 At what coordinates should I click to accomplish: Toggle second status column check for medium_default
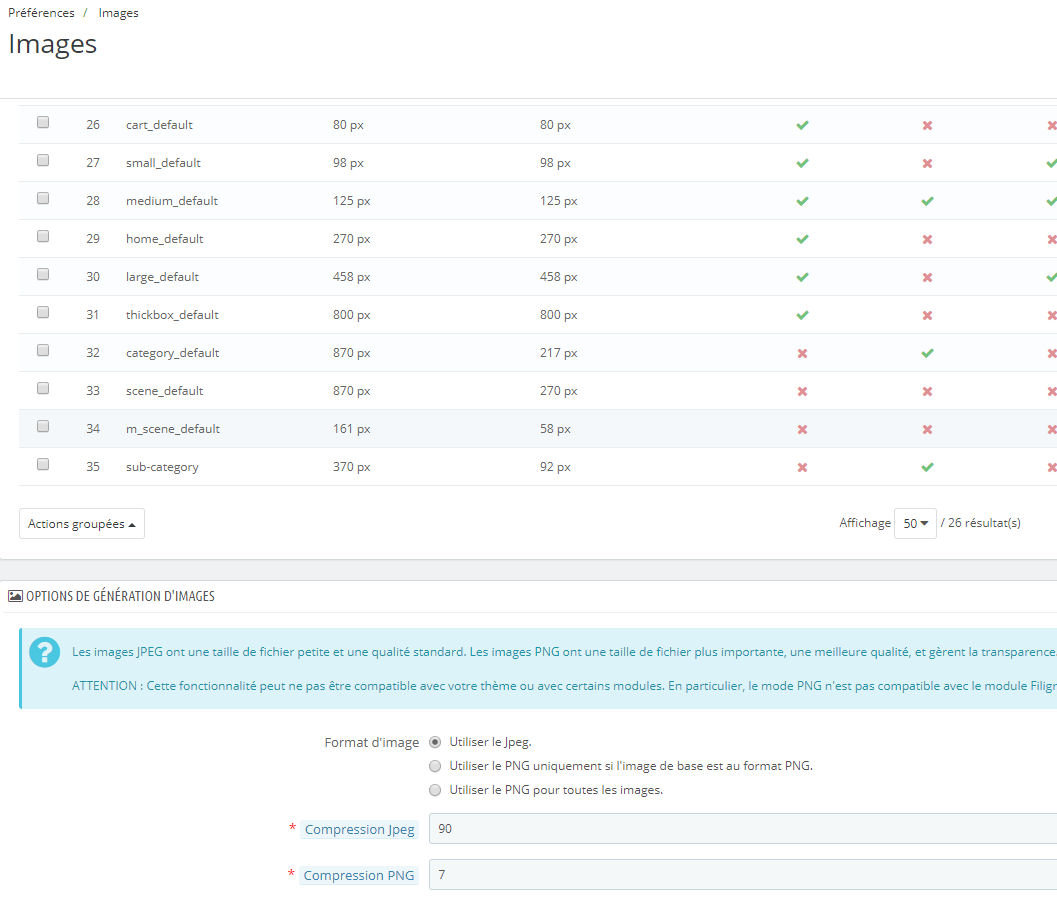[x=928, y=201]
